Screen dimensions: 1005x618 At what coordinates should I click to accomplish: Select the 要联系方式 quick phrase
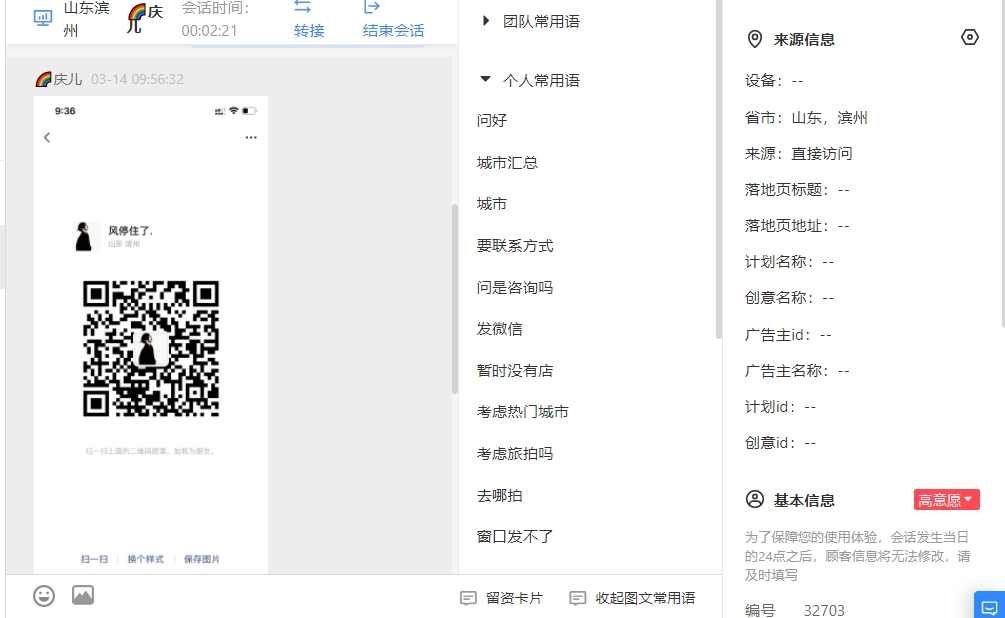click(x=515, y=246)
